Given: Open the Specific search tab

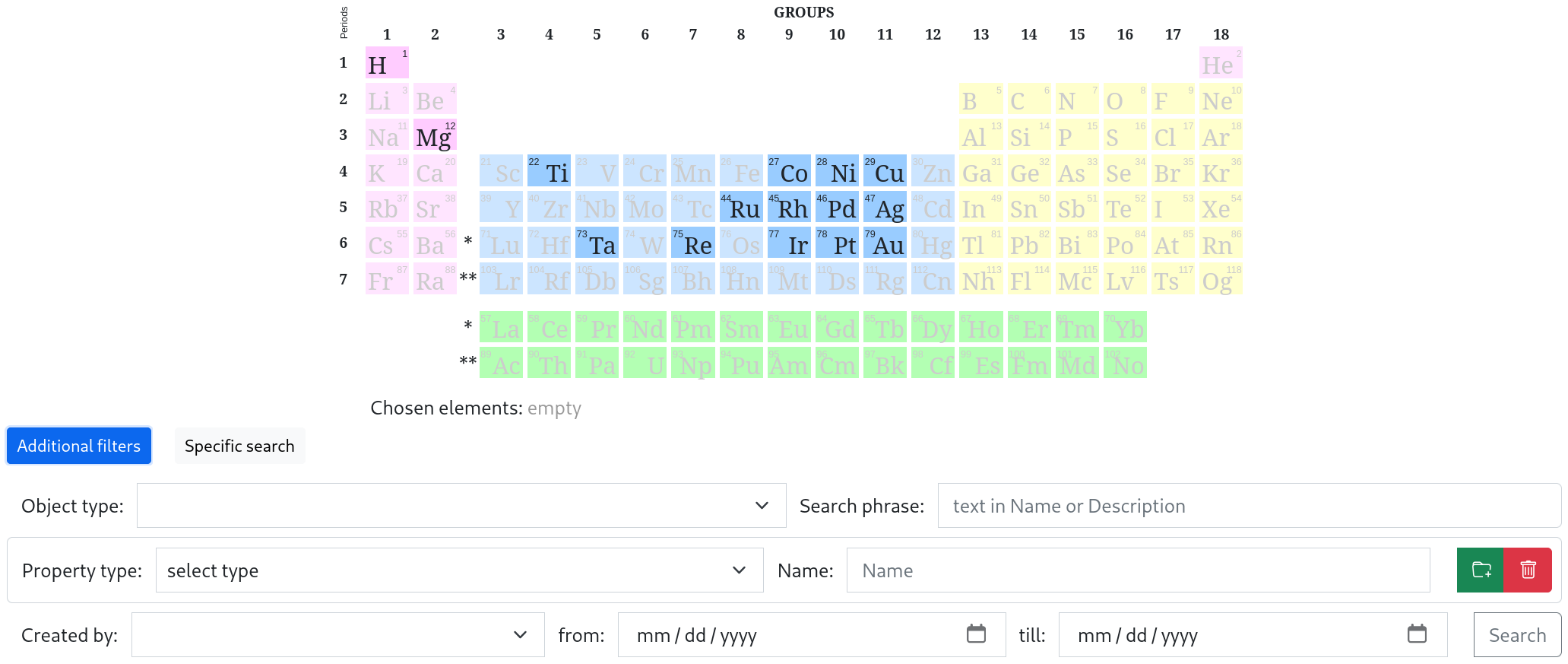Looking at the screenshot, I should point(239,446).
